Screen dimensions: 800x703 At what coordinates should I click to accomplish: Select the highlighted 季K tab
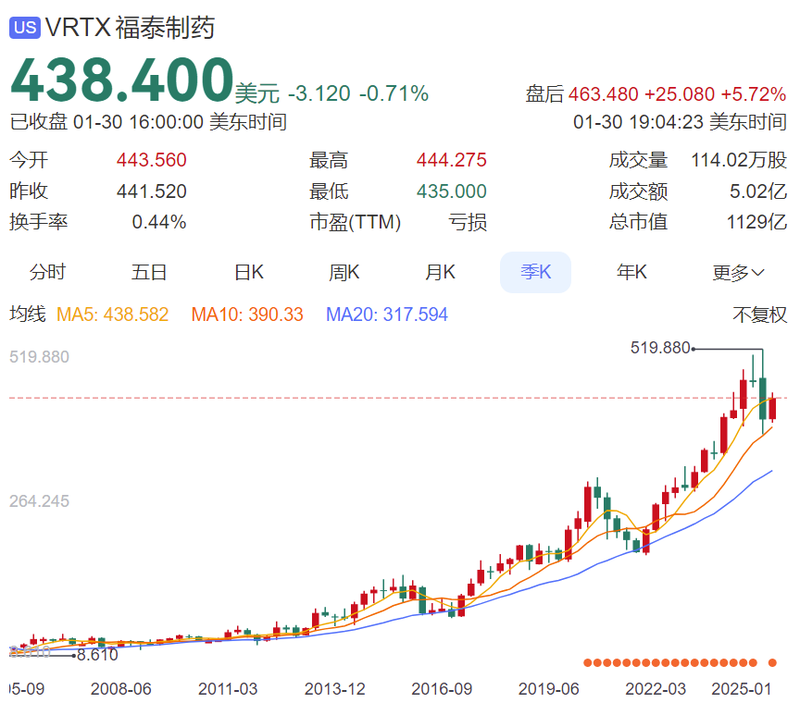pyautogui.click(x=535, y=272)
